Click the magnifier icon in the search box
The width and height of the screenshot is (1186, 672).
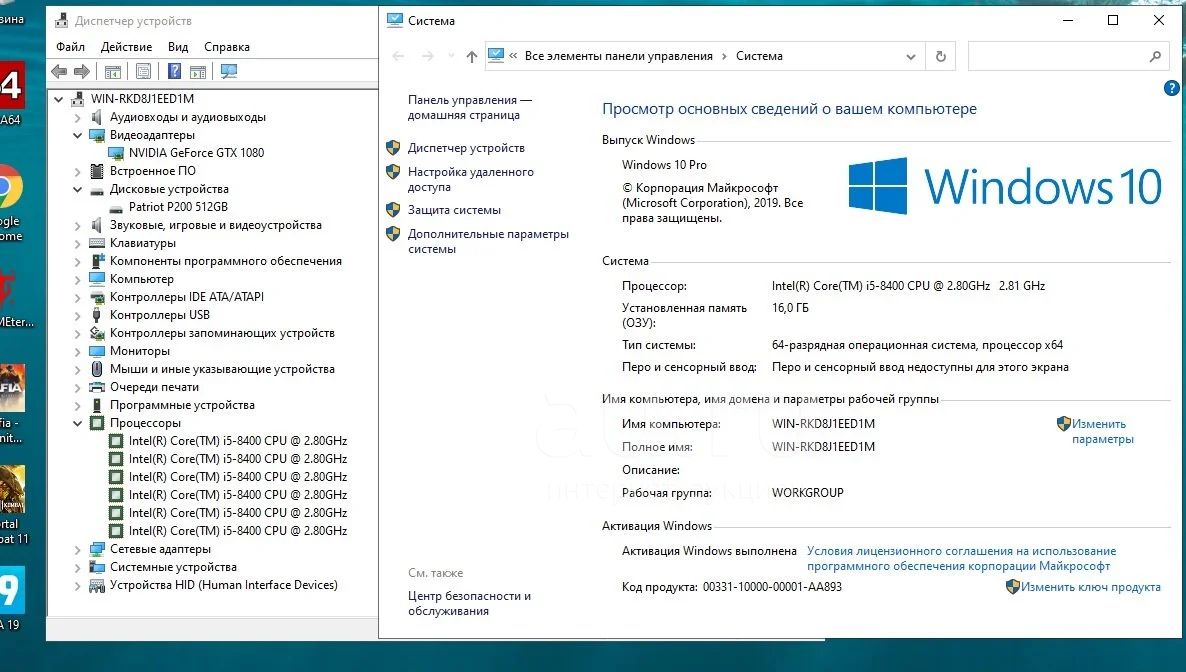1155,56
